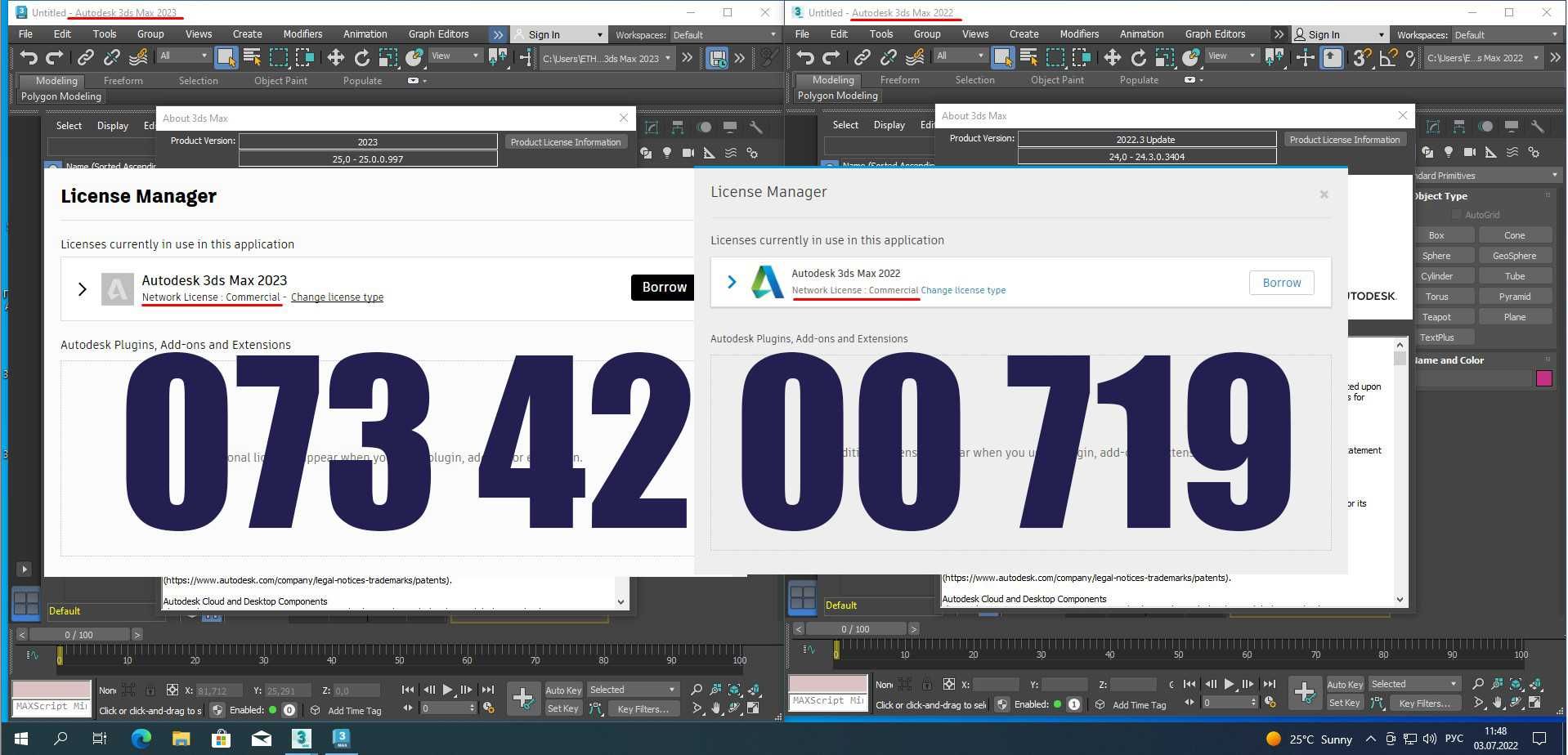Click Play Animation in 3ds Max 2023
Image resolution: width=1568 pixels, height=755 pixels.
click(x=447, y=690)
